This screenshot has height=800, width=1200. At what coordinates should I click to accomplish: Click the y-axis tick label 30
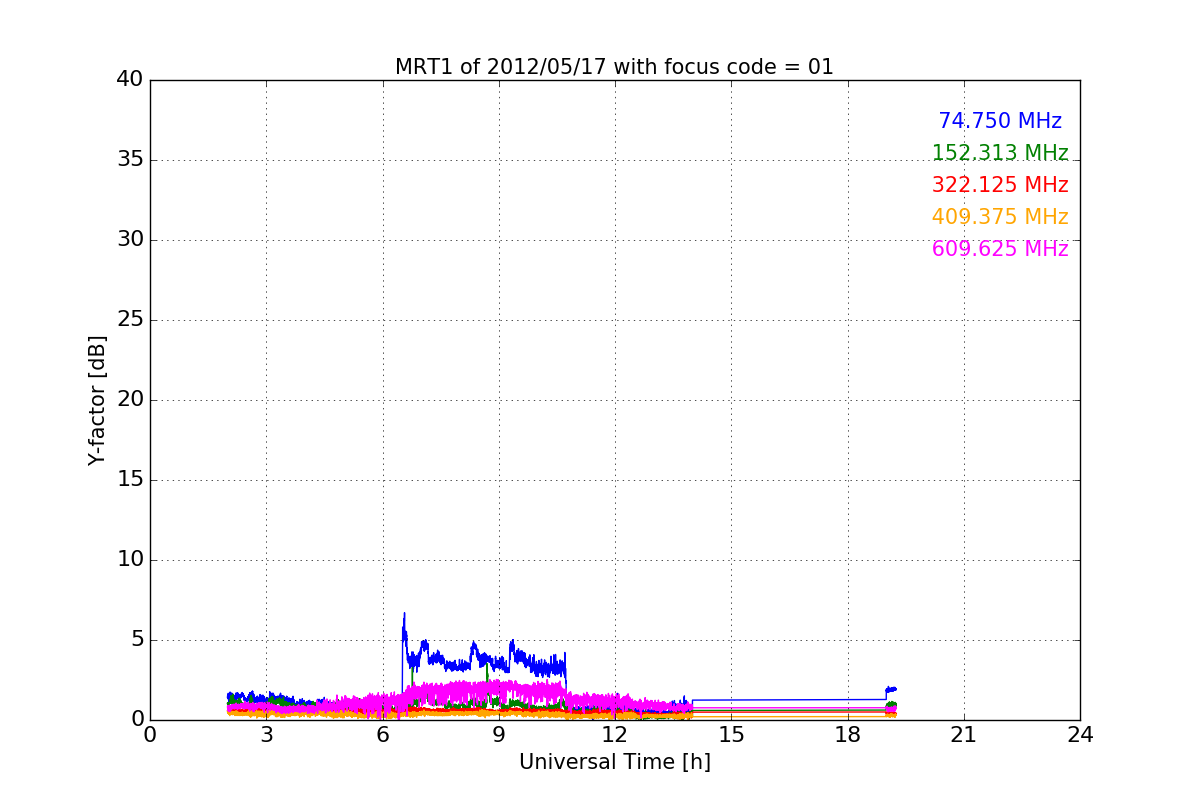[130, 240]
